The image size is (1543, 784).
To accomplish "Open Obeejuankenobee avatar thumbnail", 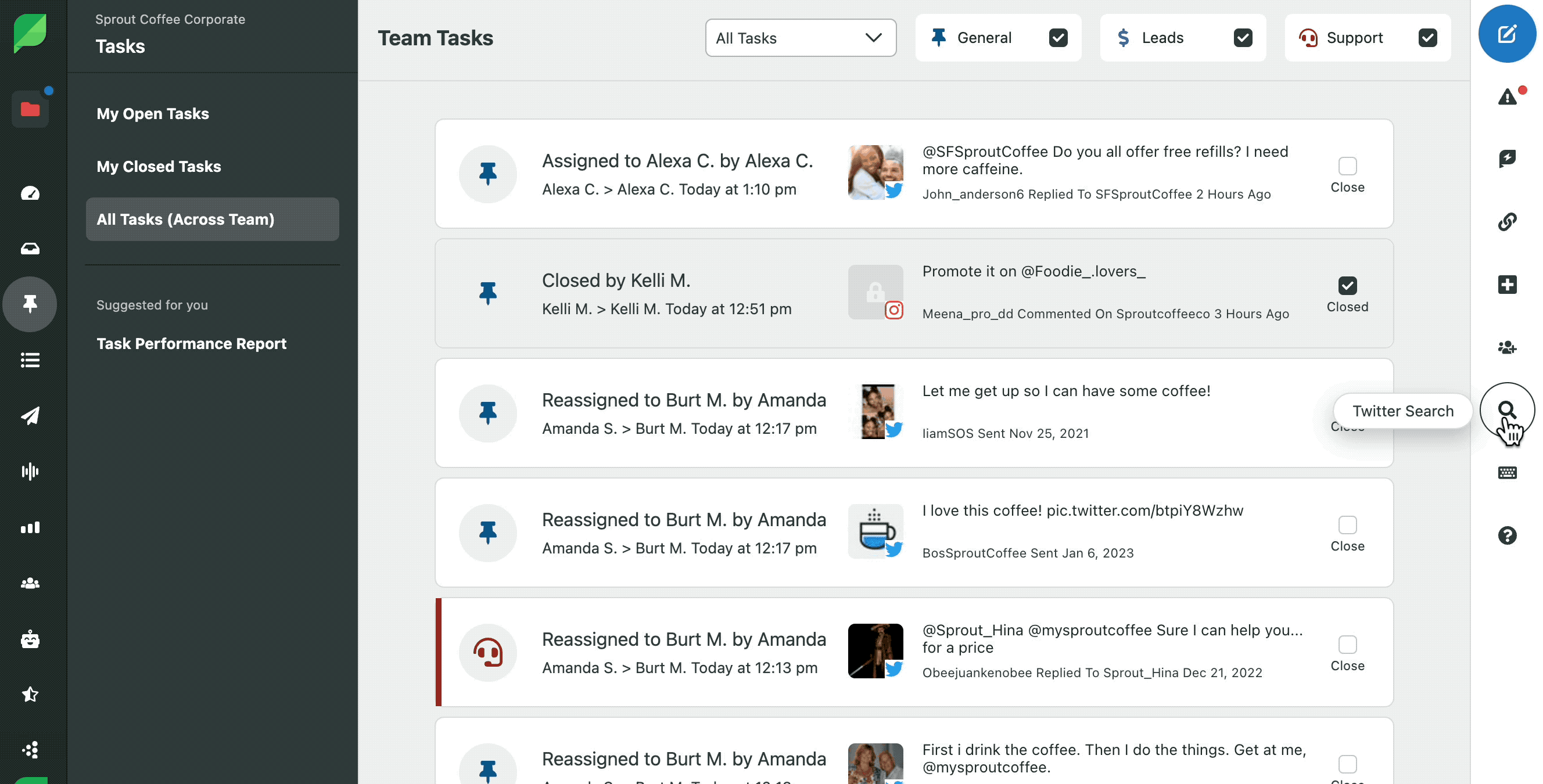I will (x=875, y=651).
